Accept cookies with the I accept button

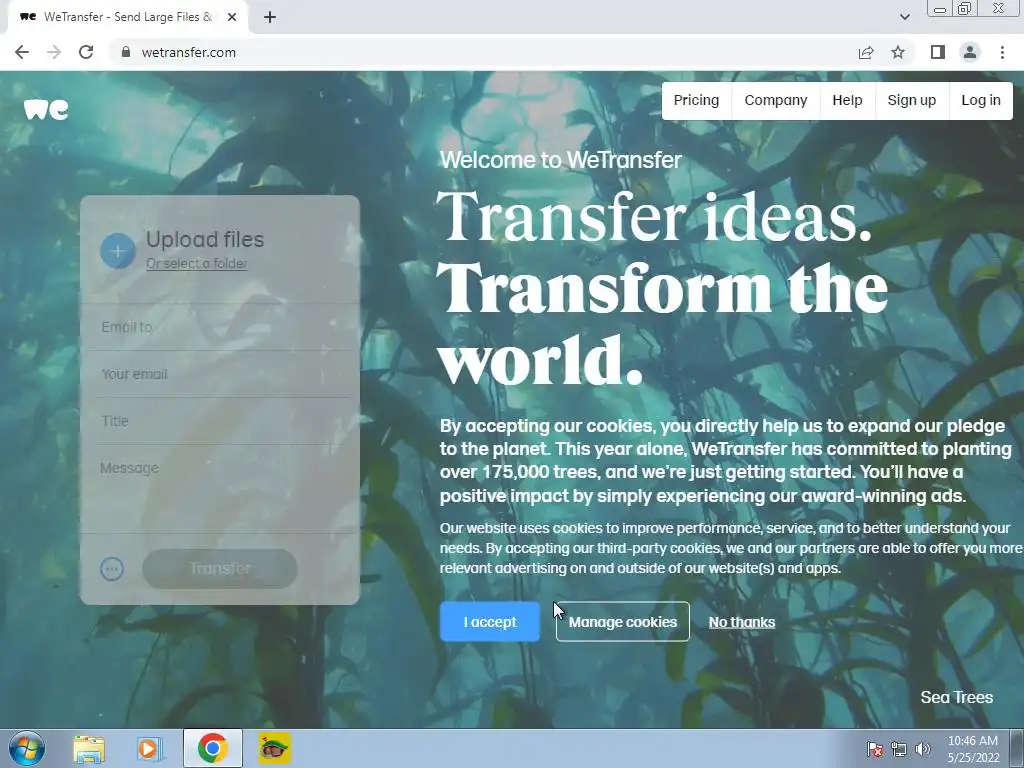click(490, 622)
